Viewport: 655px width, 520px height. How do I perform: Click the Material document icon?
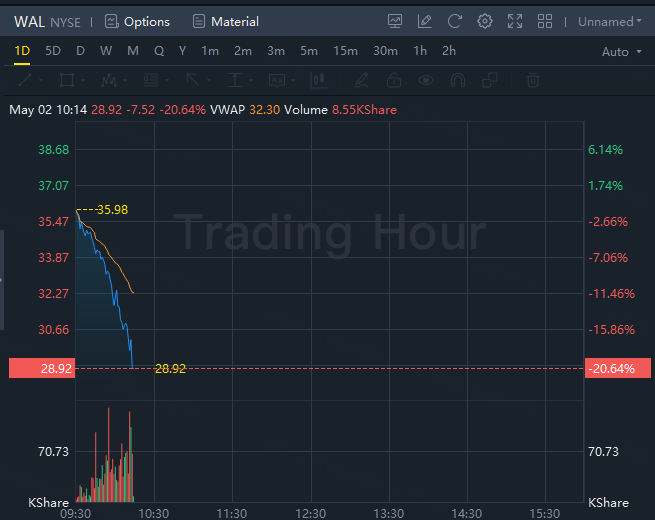(199, 21)
